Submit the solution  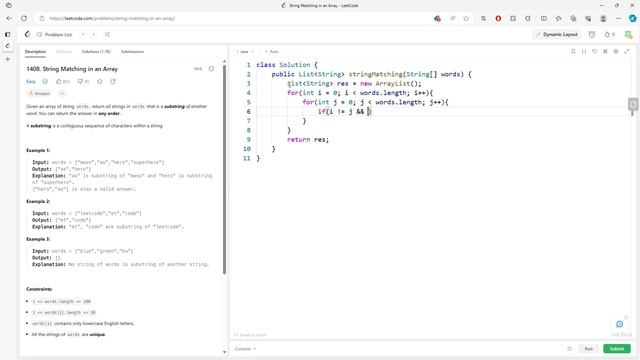(617, 349)
